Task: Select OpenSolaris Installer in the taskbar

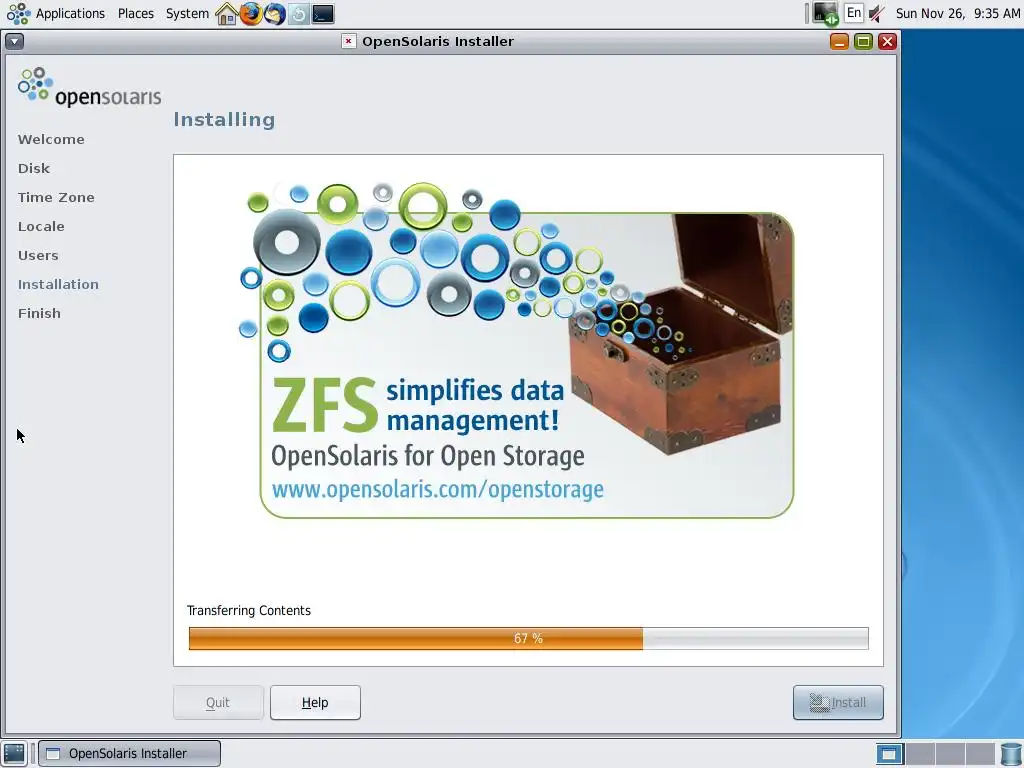Action: tap(129, 754)
